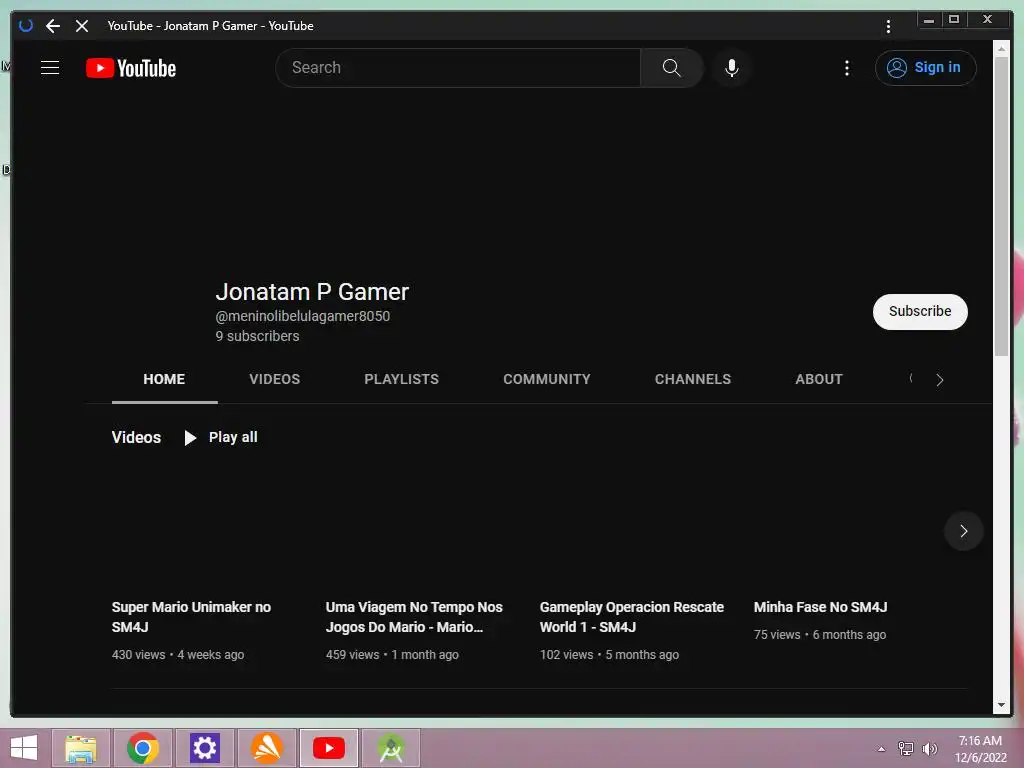This screenshot has width=1024, height=768.
Task: Click 459 views 1 month ago text
Action: (392, 655)
